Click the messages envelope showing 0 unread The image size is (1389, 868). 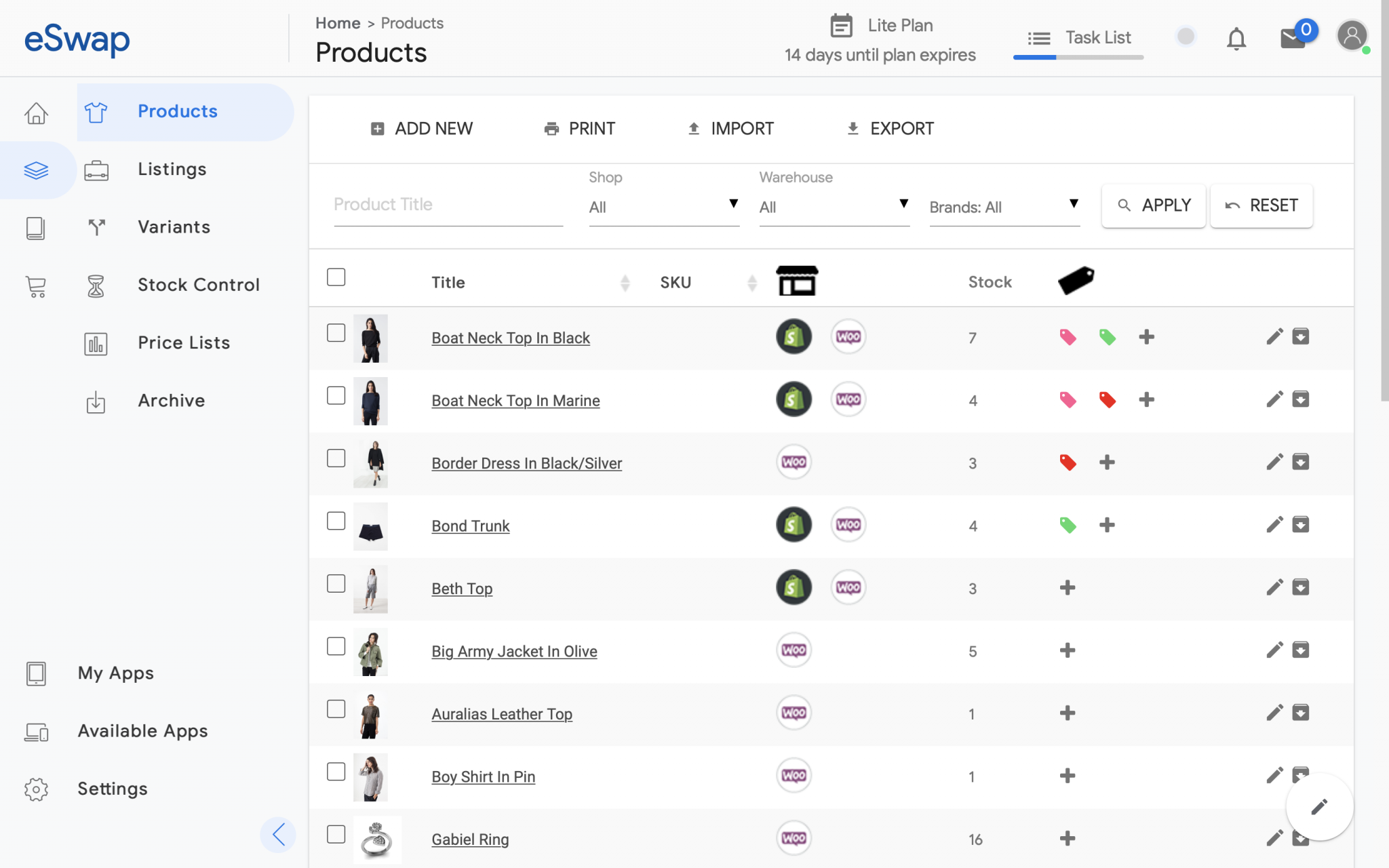[x=1293, y=39]
